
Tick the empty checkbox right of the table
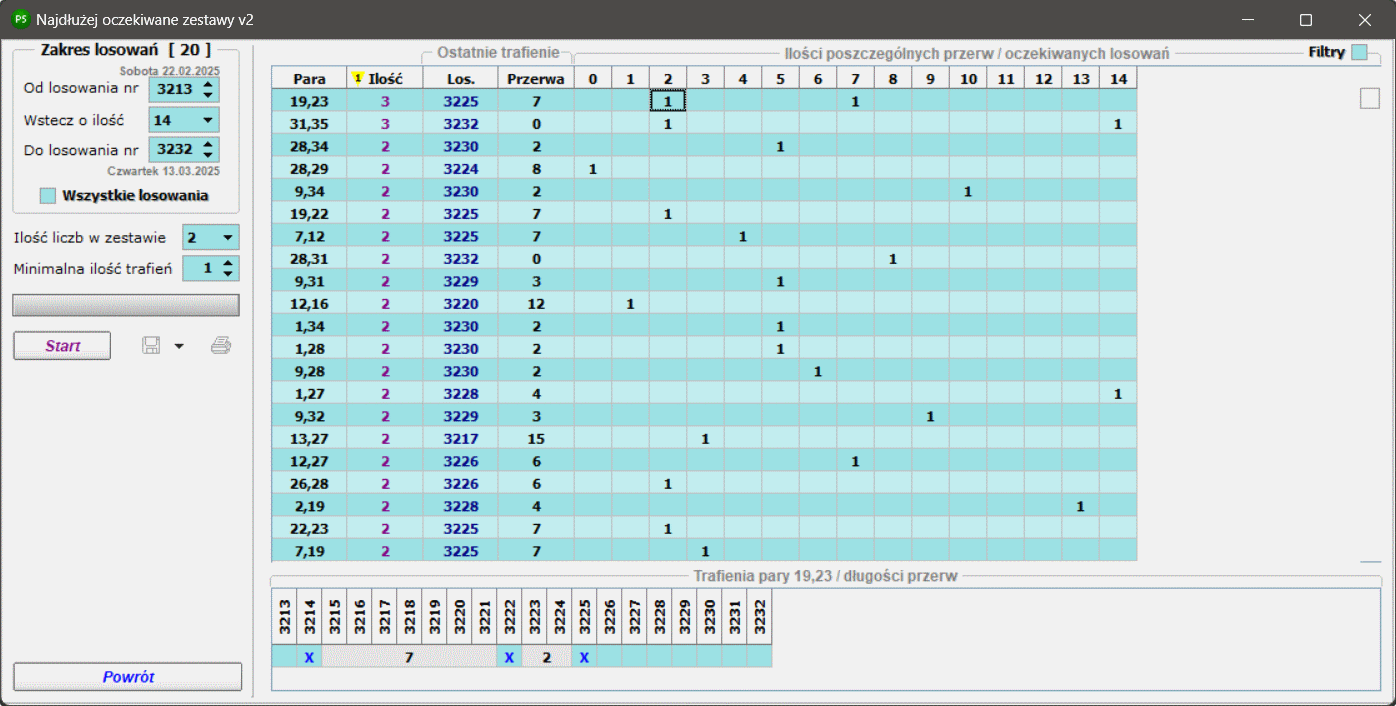1370,98
